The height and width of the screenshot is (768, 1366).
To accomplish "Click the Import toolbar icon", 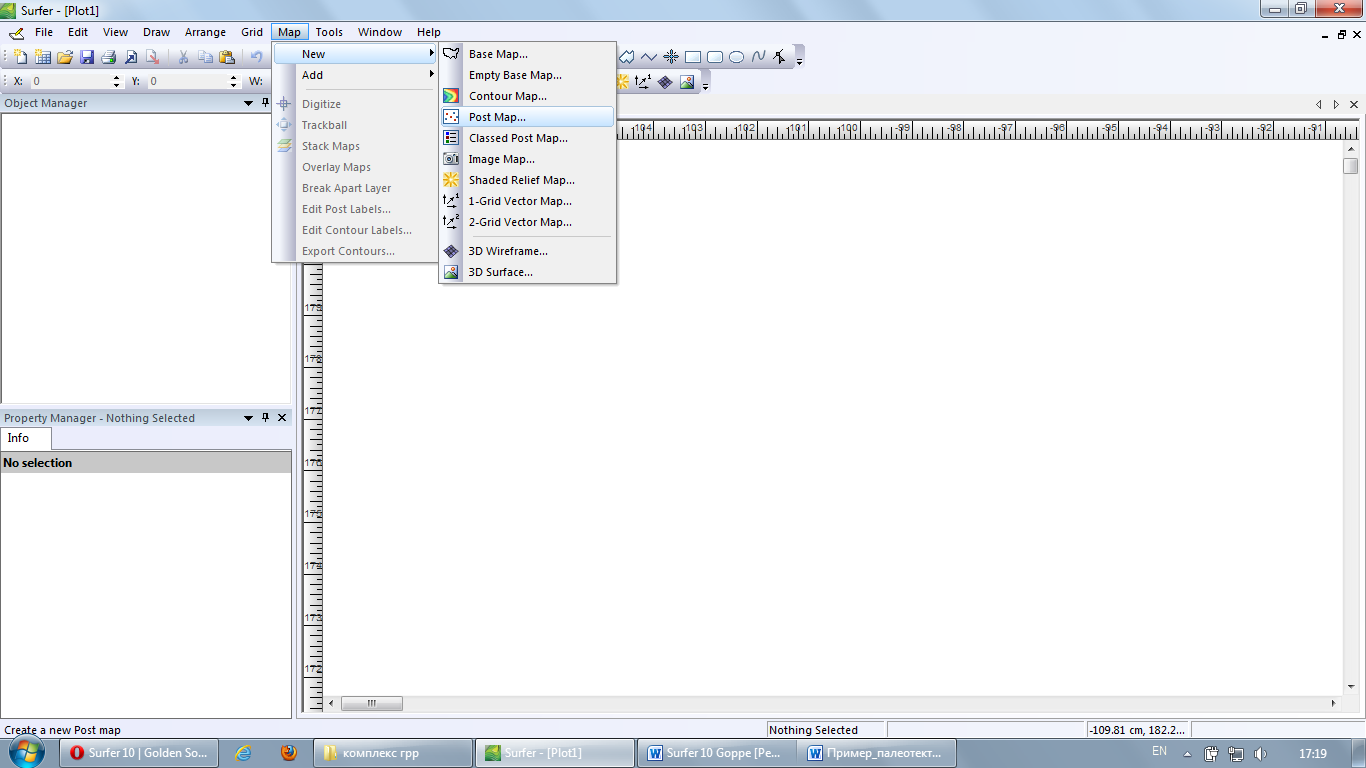I will coord(131,57).
